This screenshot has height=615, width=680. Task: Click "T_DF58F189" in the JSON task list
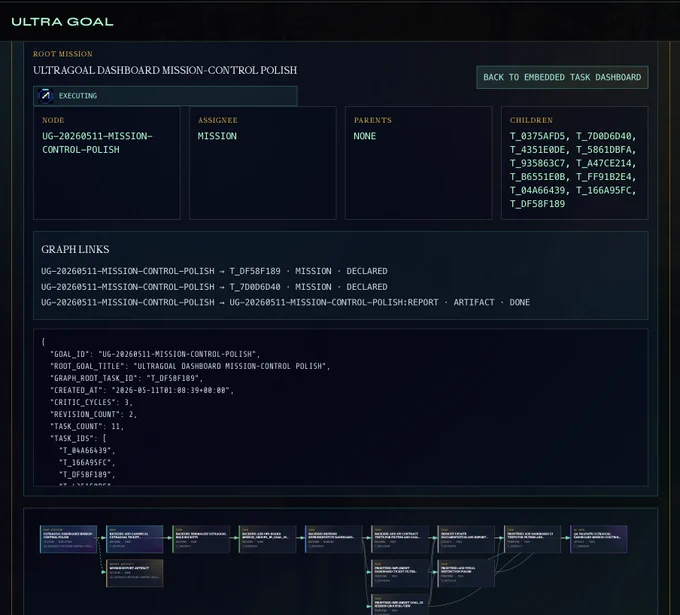tap(87, 475)
